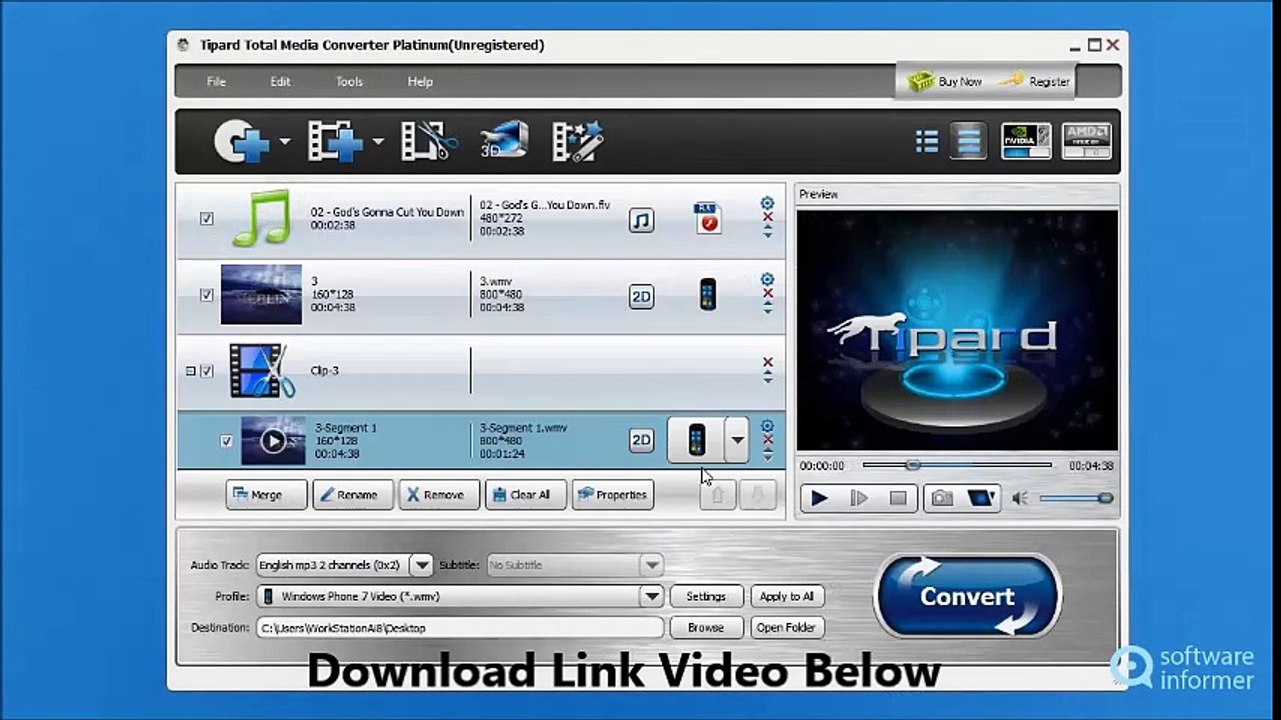Delete 3-Segment 1 row with red X
Image resolution: width=1281 pixels, height=720 pixels.
(x=767, y=440)
